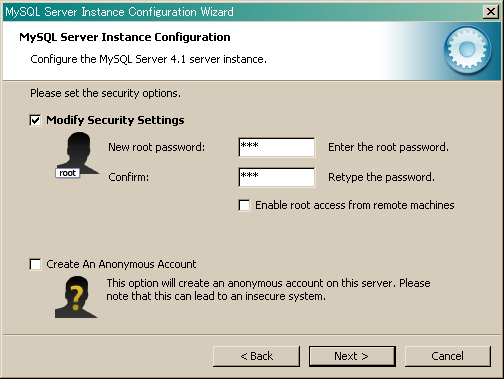
Task: Cancel the configuration wizard
Action: tap(448, 356)
